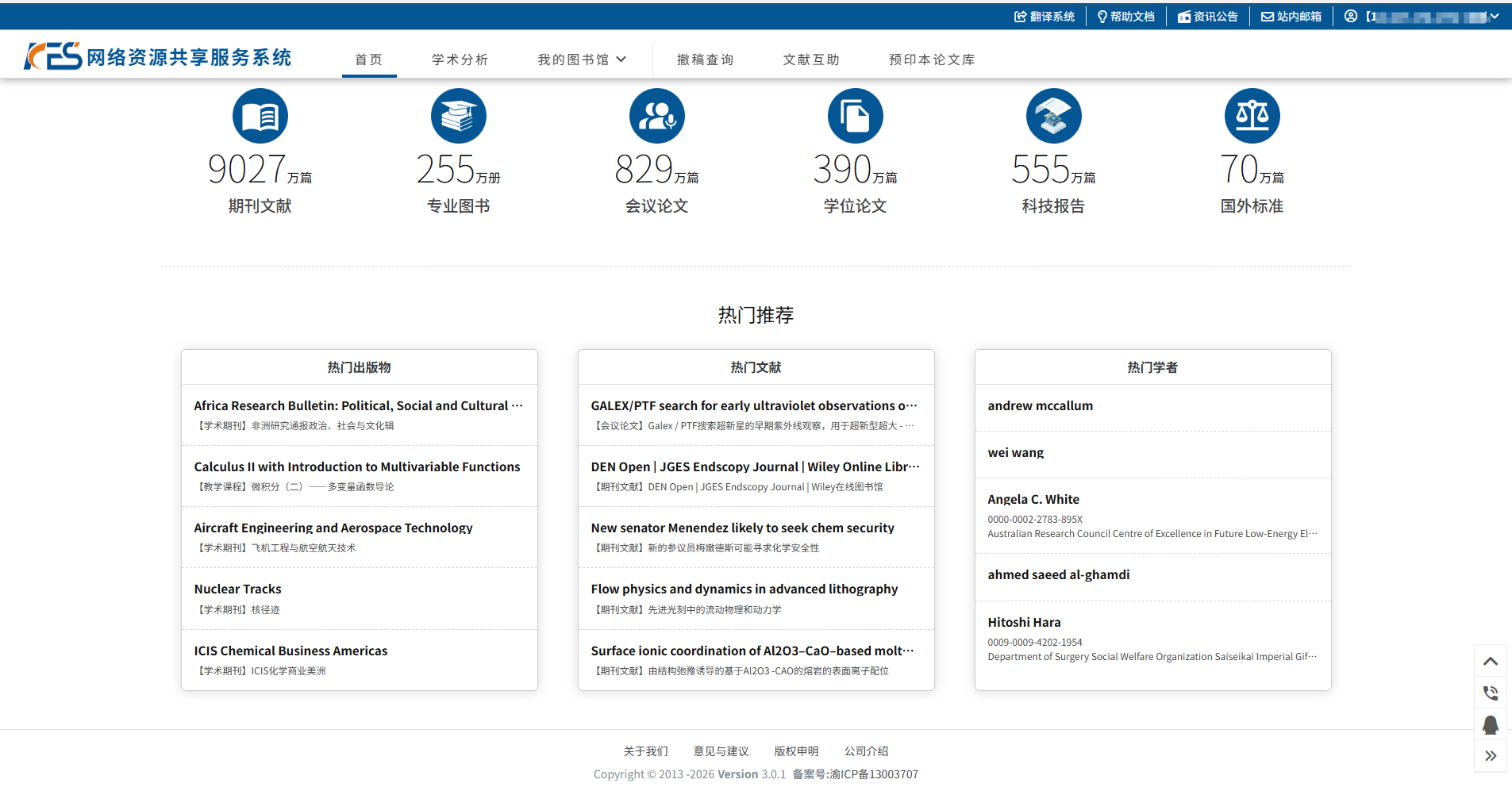Open scholar wei wang

coord(1015,452)
